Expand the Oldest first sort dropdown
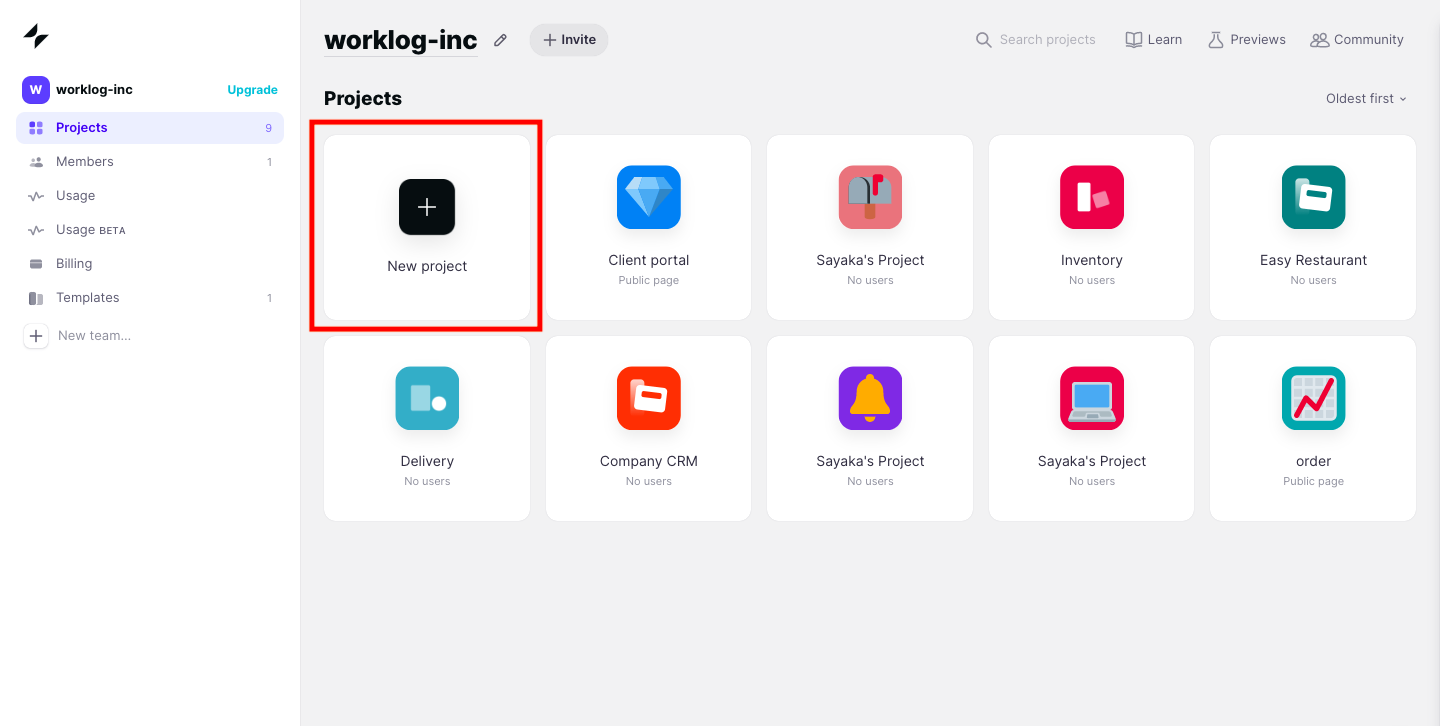 coord(1366,98)
